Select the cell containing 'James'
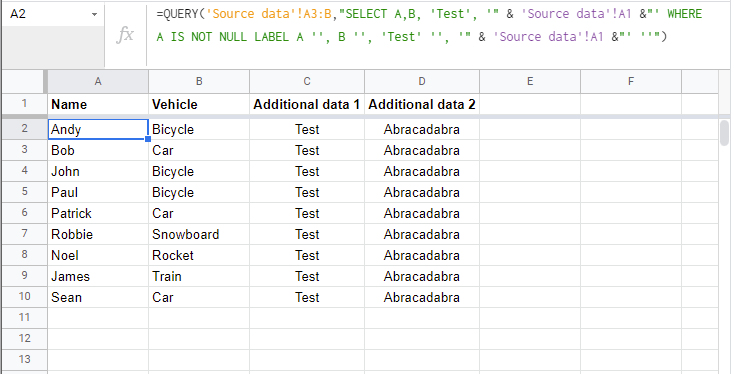This screenshot has width=734, height=374. pyautogui.click(x=98, y=276)
